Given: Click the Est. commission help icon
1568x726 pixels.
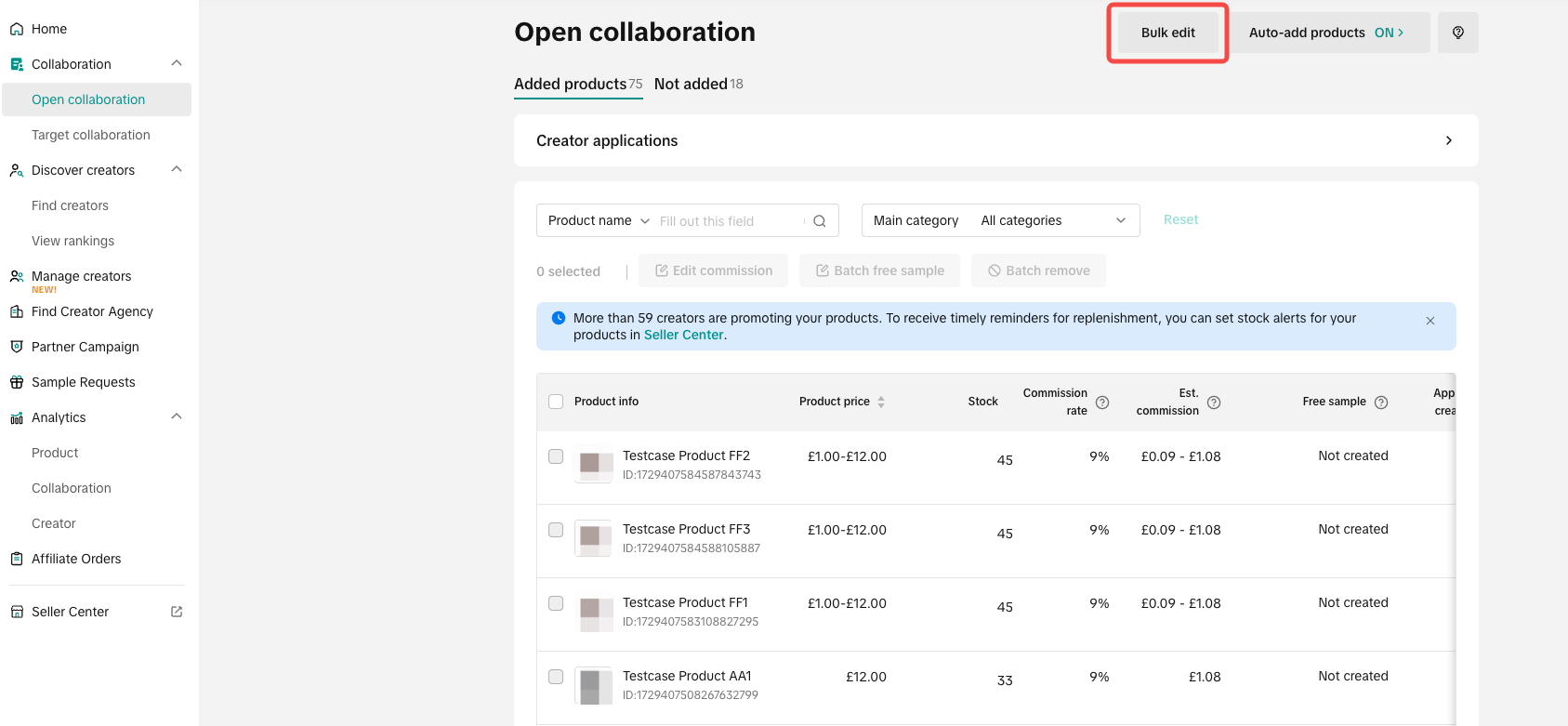Looking at the screenshot, I should [1213, 403].
